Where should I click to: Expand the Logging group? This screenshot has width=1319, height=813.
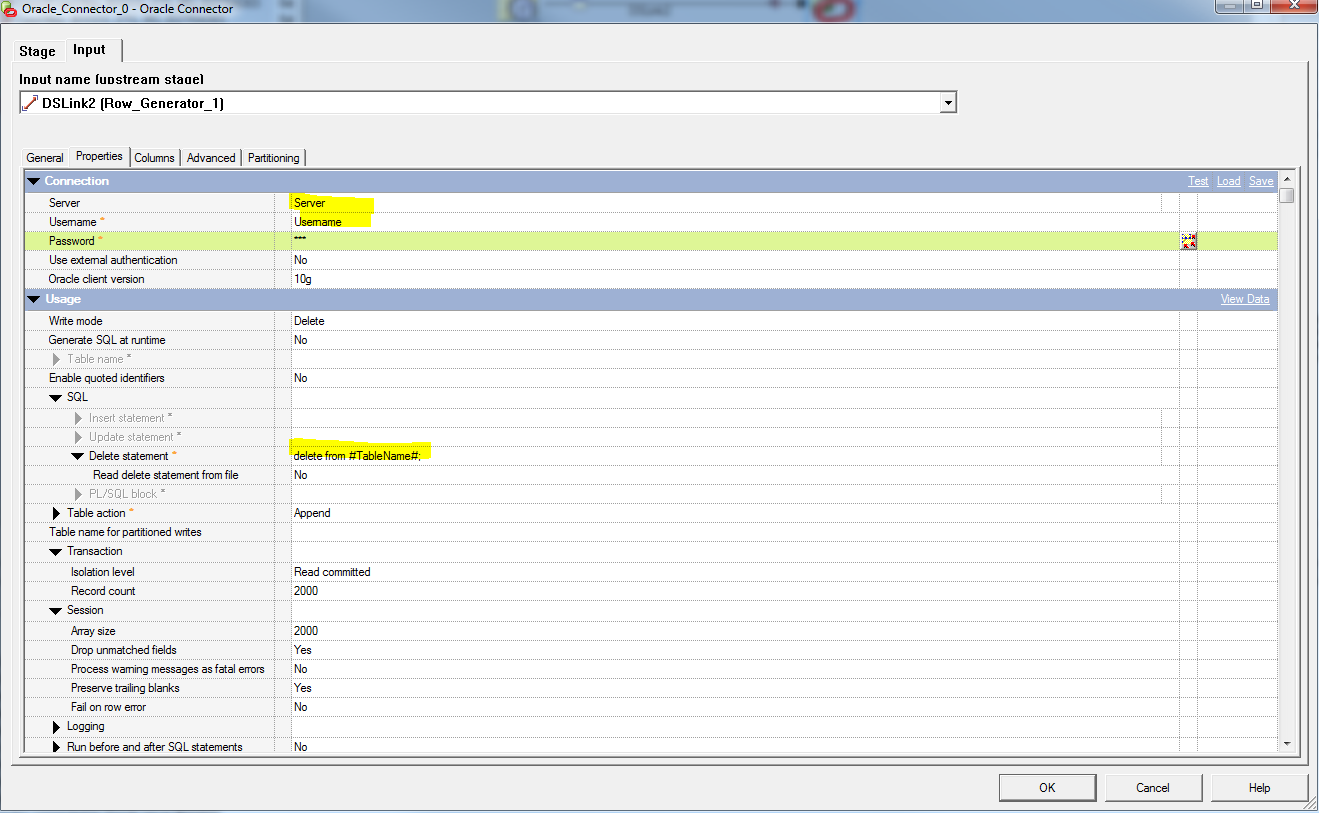[56, 727]
